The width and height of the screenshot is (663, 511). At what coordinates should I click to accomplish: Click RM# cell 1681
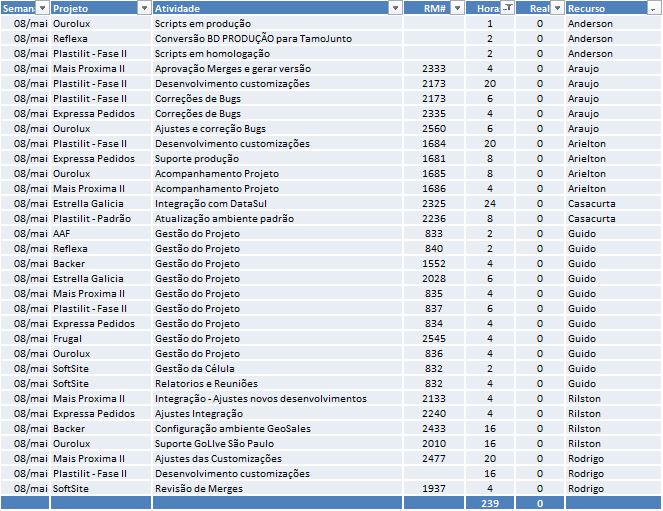coord(434,158)
